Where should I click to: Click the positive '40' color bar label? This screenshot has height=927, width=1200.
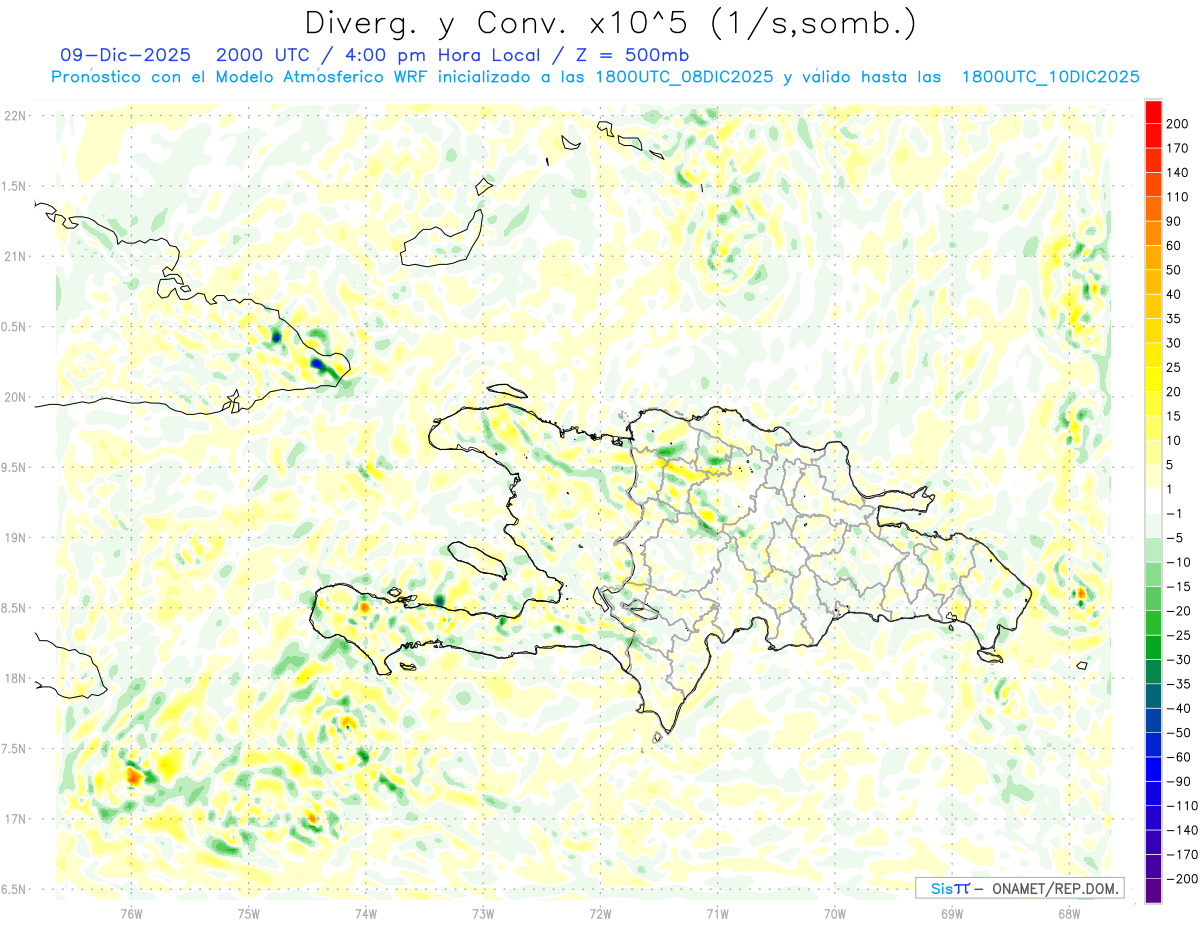point(1174,295)
